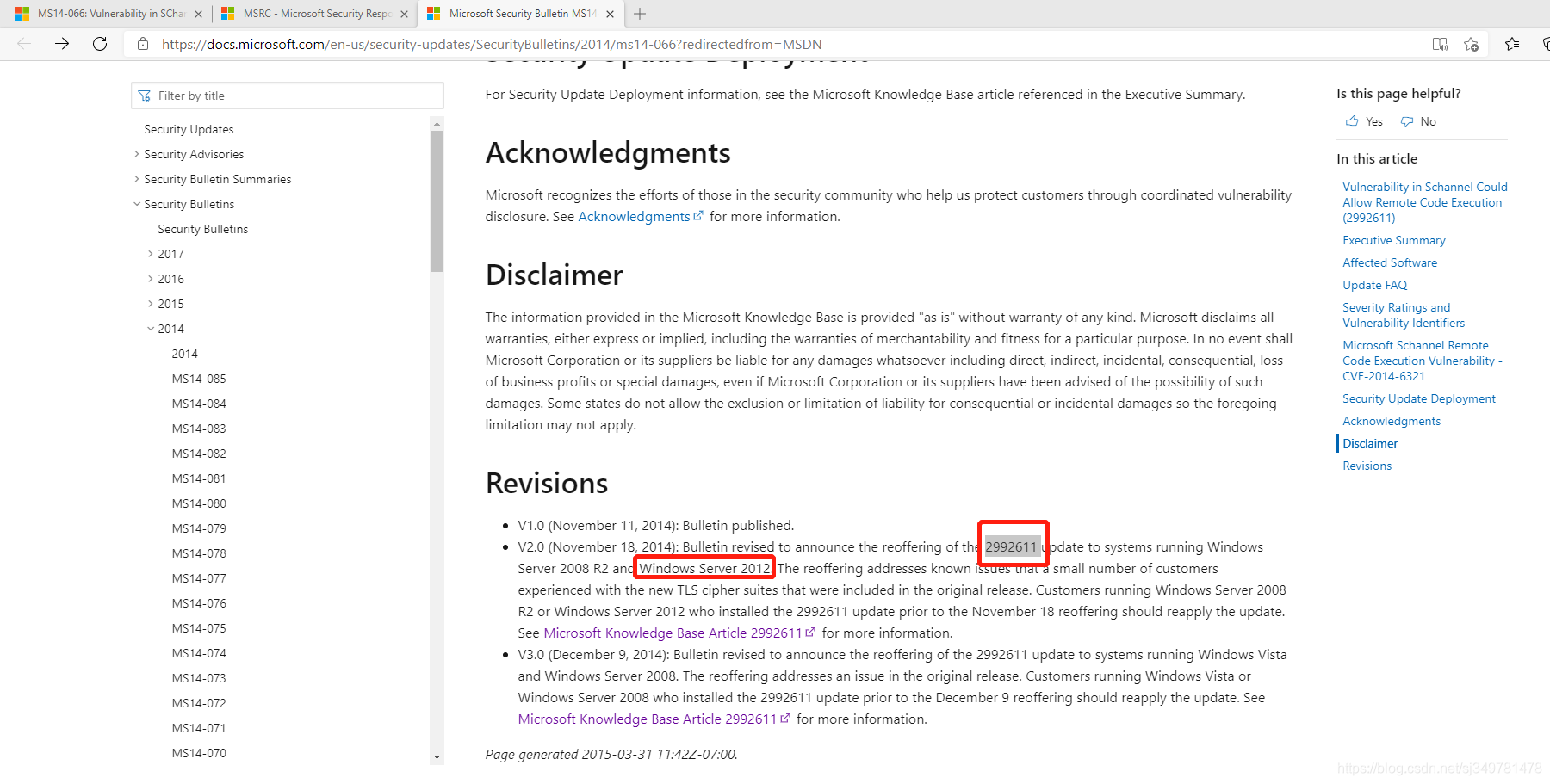The image size is (1550, 784).
Task: Collapse the 2014 bulletins year
Action: 151,329
